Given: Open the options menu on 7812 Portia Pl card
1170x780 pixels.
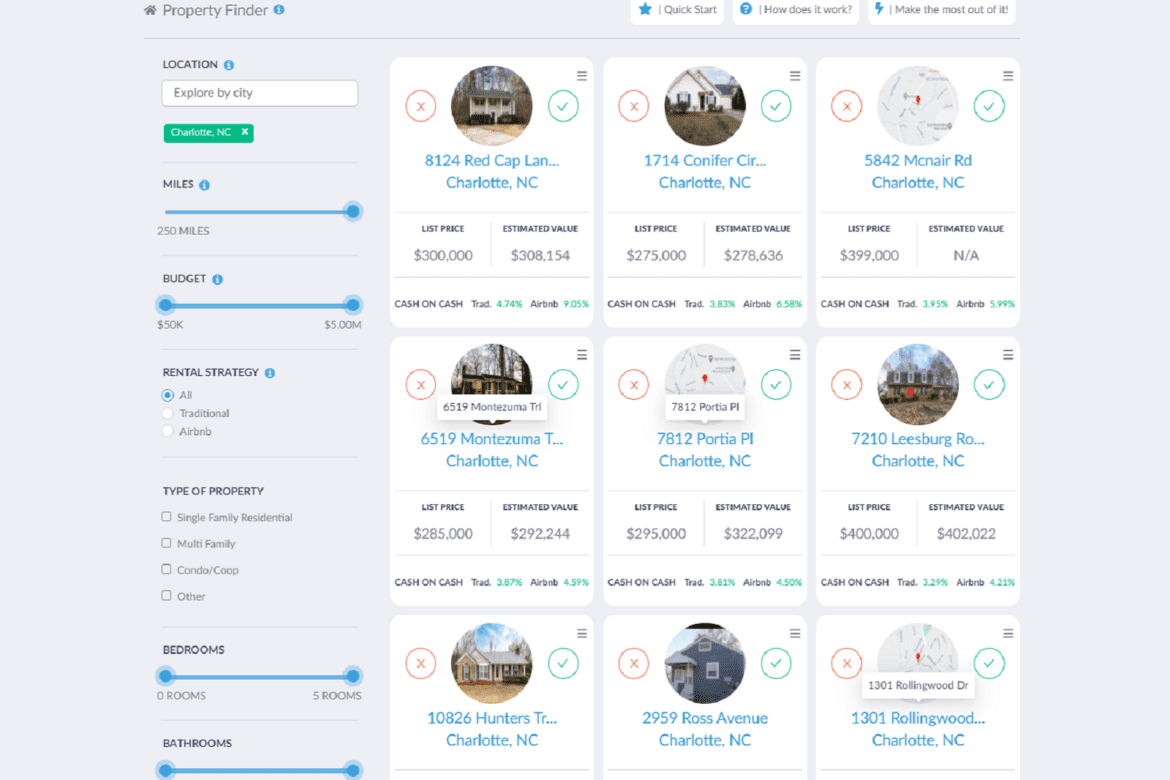Looking at the screenshot, I should pyautogui.click(x=794, y=353).
